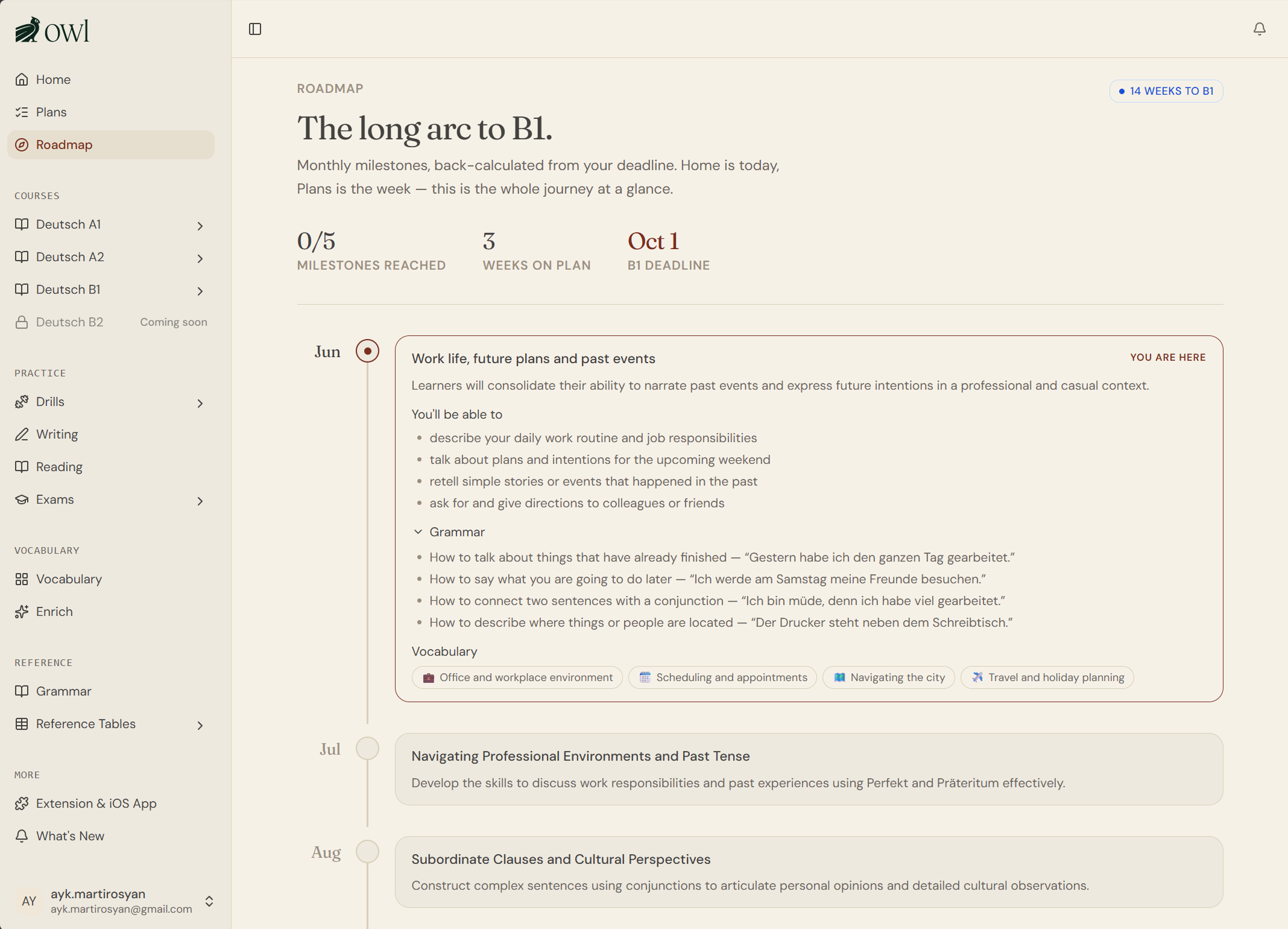The height and width of the screenshot is (929, 1288).
Task: Click the Aug timeline marker
Action: click(367, 852)
